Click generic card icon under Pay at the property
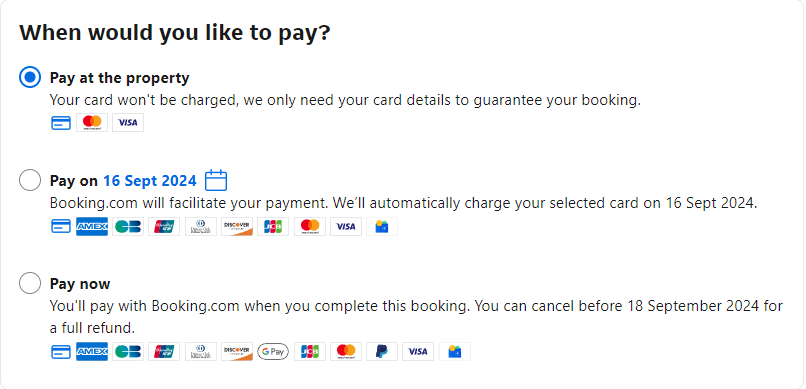Viewport: 806px width, 389px height. click(x=61, y=123)
